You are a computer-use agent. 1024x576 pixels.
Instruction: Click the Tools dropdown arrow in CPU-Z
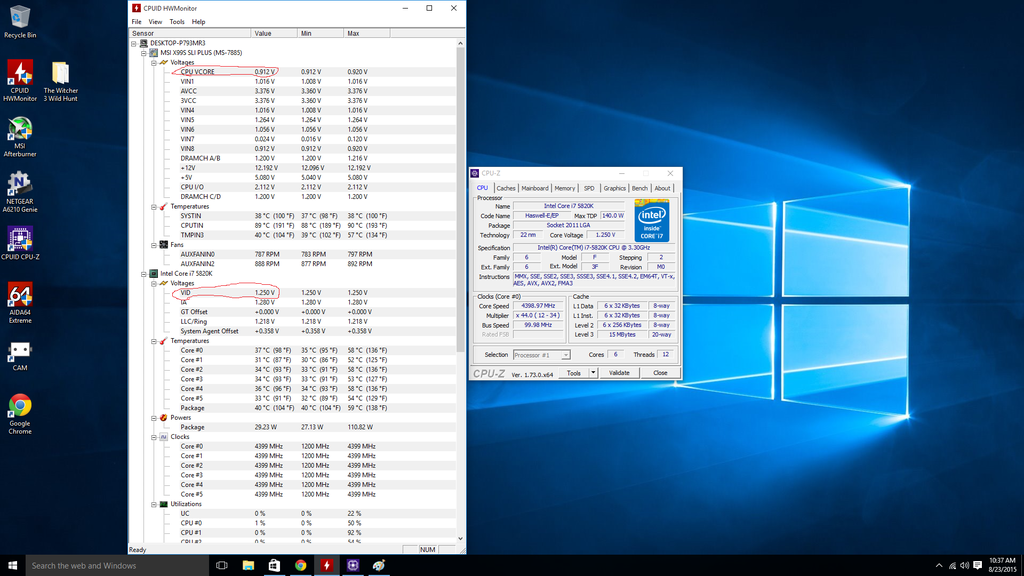592,371
